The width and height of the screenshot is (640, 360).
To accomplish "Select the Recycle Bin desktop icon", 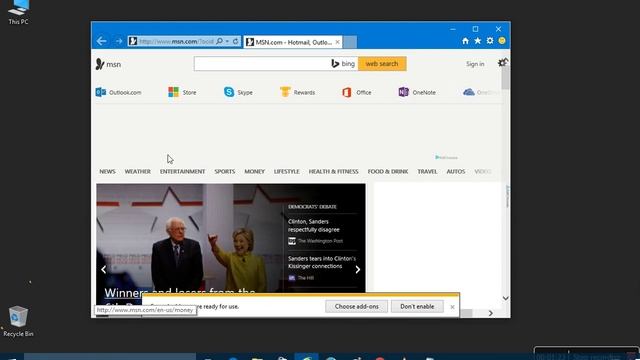I will [x=18, y=322].
